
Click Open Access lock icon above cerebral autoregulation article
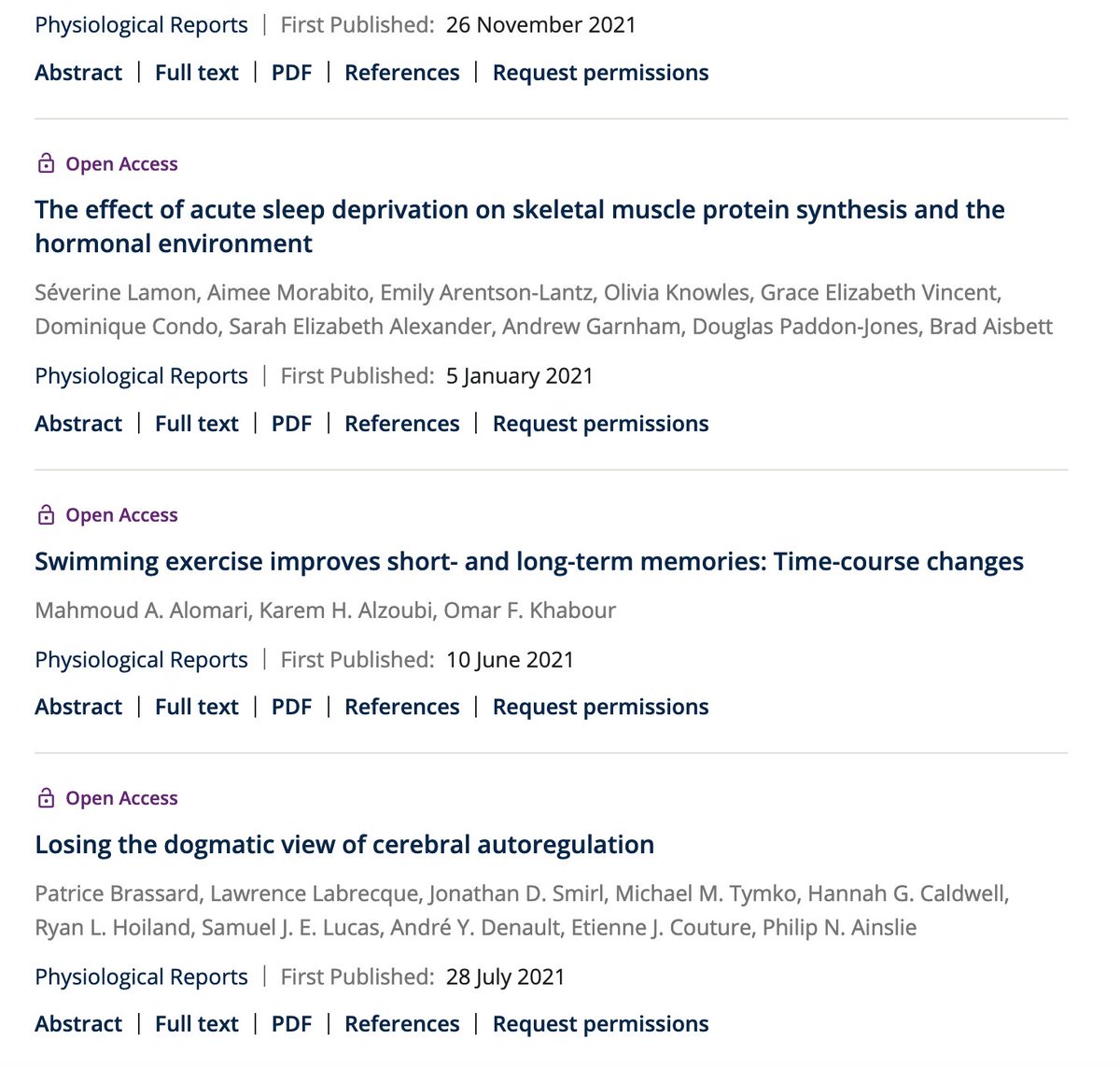[46, 798]
